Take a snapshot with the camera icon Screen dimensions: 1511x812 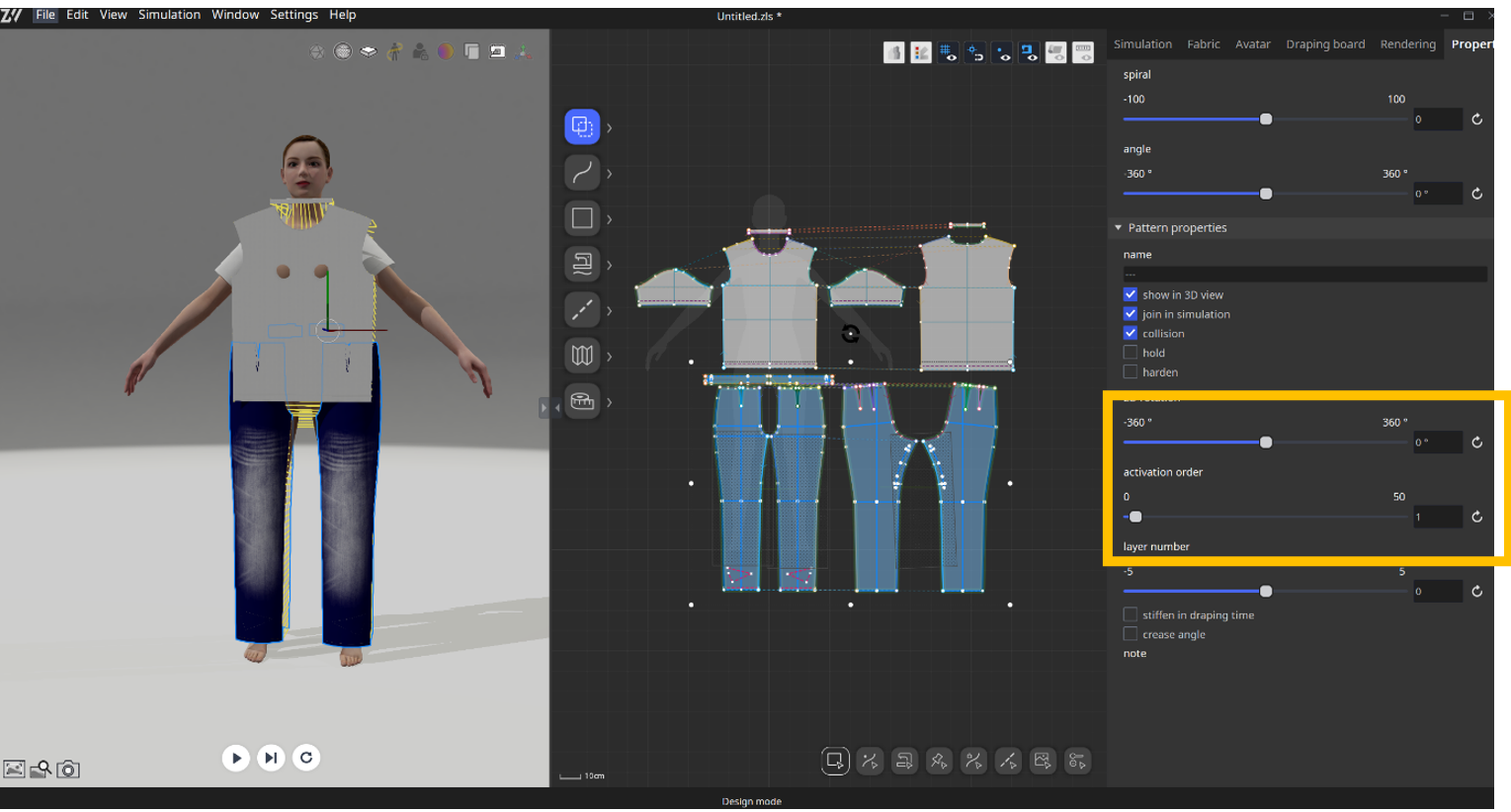click(x=67, y=769)
